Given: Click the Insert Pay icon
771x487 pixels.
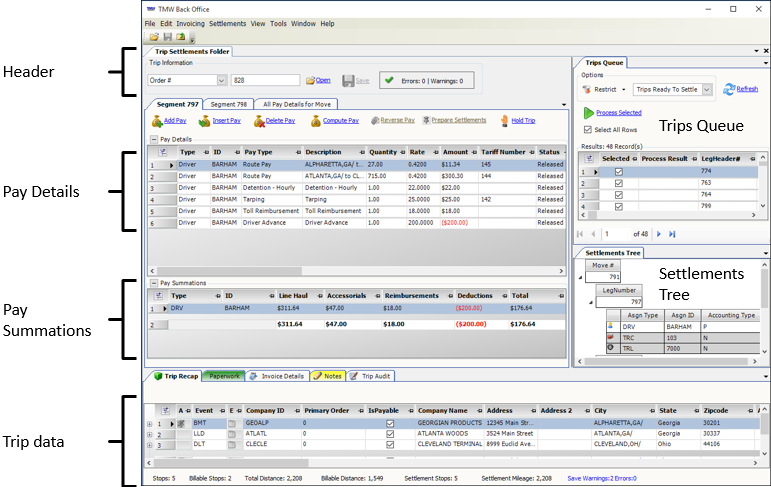Looking at the screenshot, I should [205, 121].
